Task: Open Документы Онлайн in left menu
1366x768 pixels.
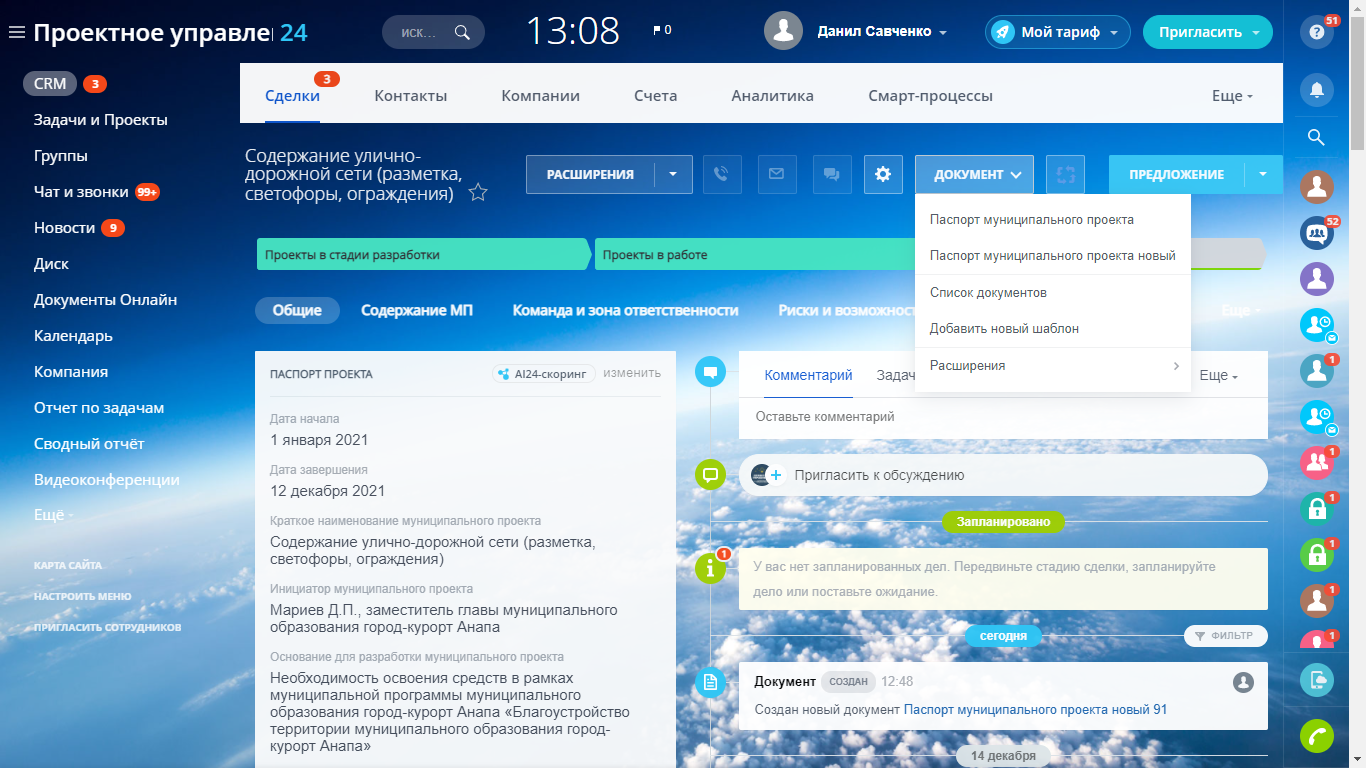Action: (105, 300)
